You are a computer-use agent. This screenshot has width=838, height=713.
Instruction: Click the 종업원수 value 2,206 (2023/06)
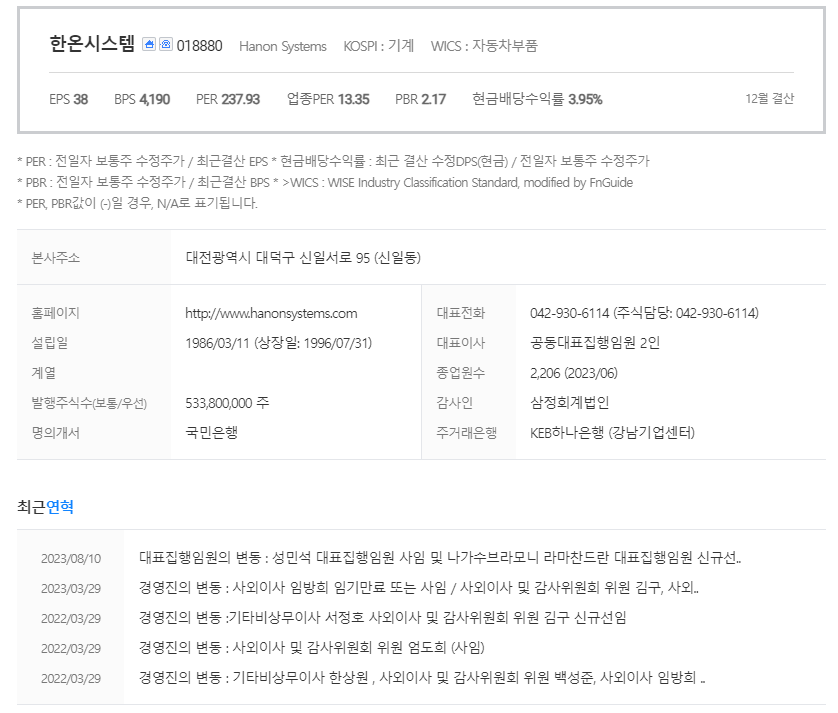pos(573,373)
